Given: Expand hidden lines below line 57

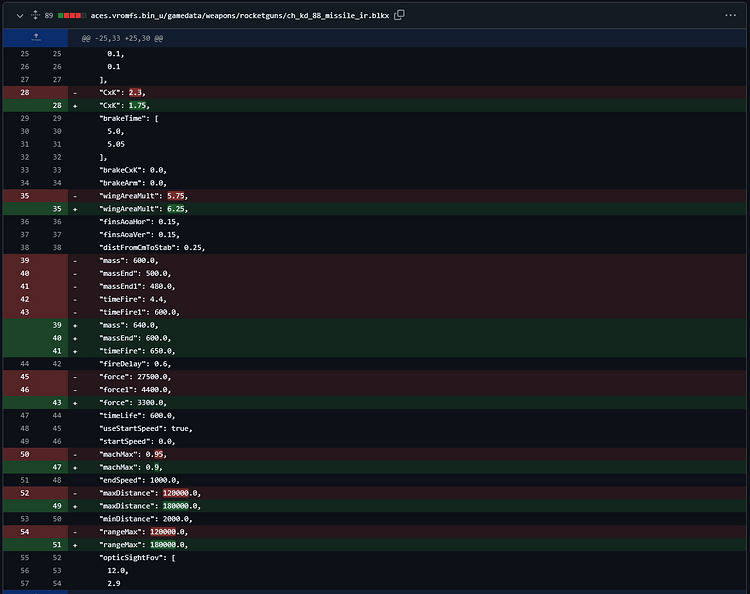Looking at the screenshot, I should 34,591.
